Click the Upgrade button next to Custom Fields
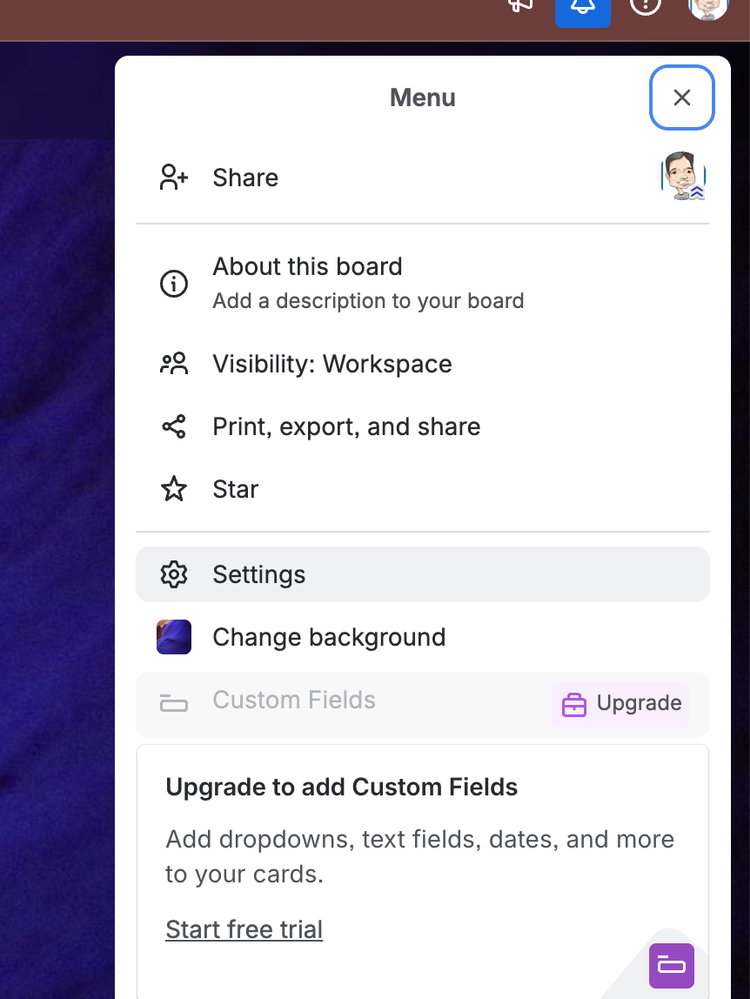The image size is (750, 999). [x=620, y=704]
